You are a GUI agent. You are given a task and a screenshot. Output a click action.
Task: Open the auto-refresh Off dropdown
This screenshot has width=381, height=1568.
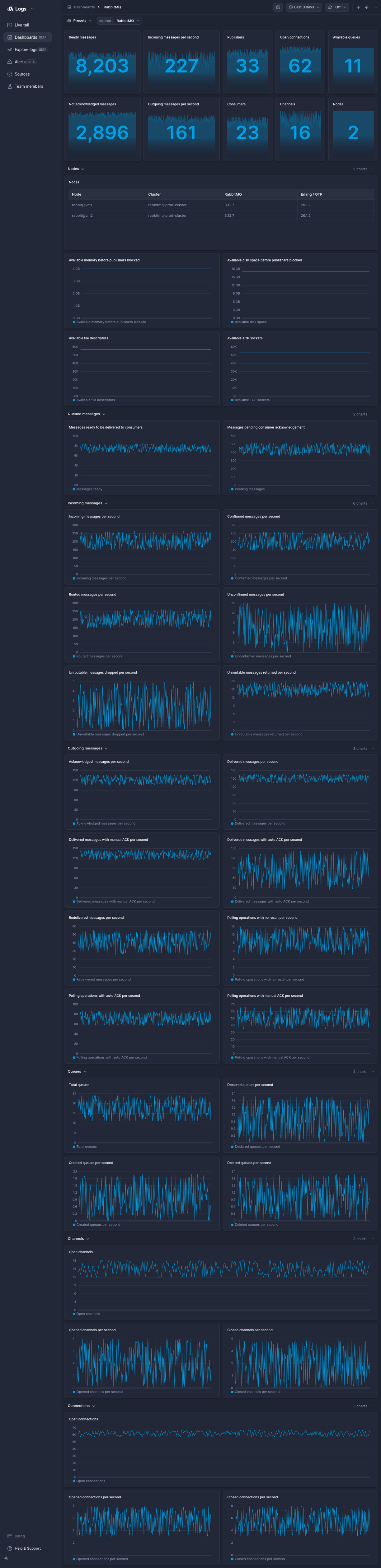click(336, 7)
